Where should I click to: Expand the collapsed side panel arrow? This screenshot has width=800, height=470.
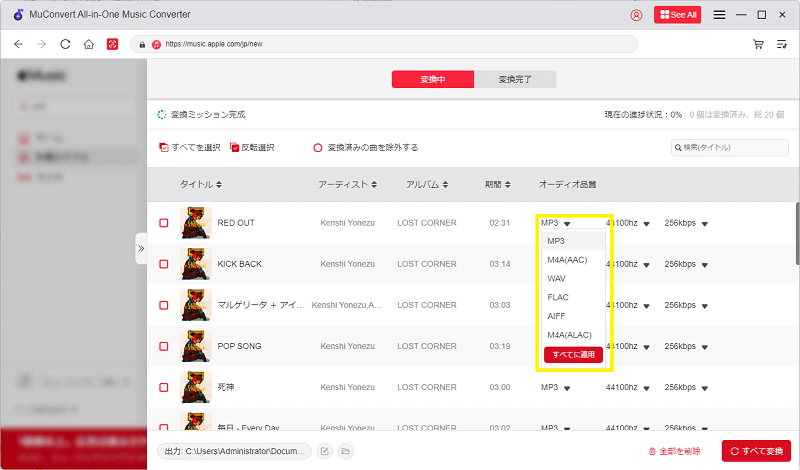point(141,249)
